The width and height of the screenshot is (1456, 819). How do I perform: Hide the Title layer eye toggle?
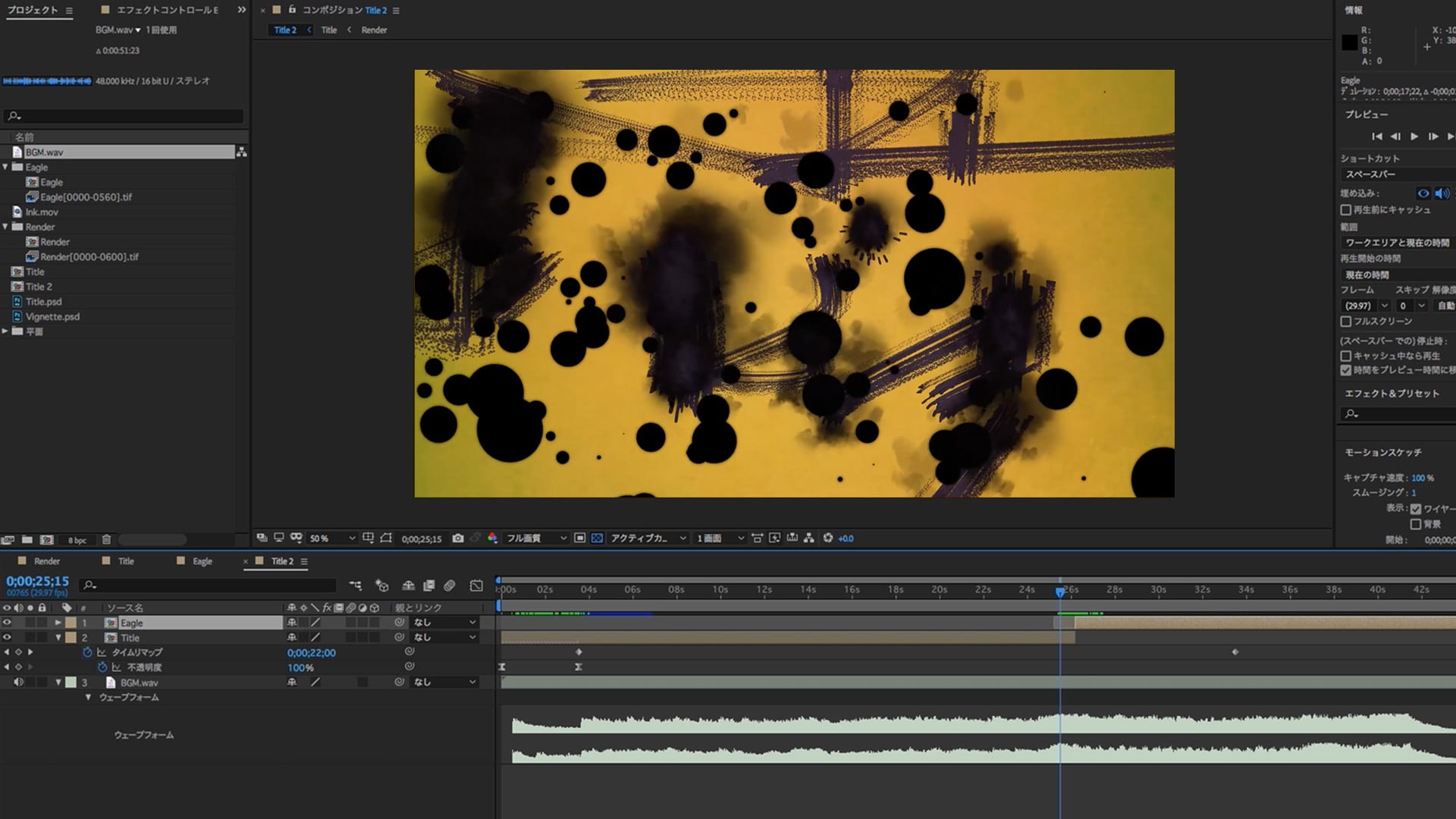pyautogui.click(x=7, y=638)
